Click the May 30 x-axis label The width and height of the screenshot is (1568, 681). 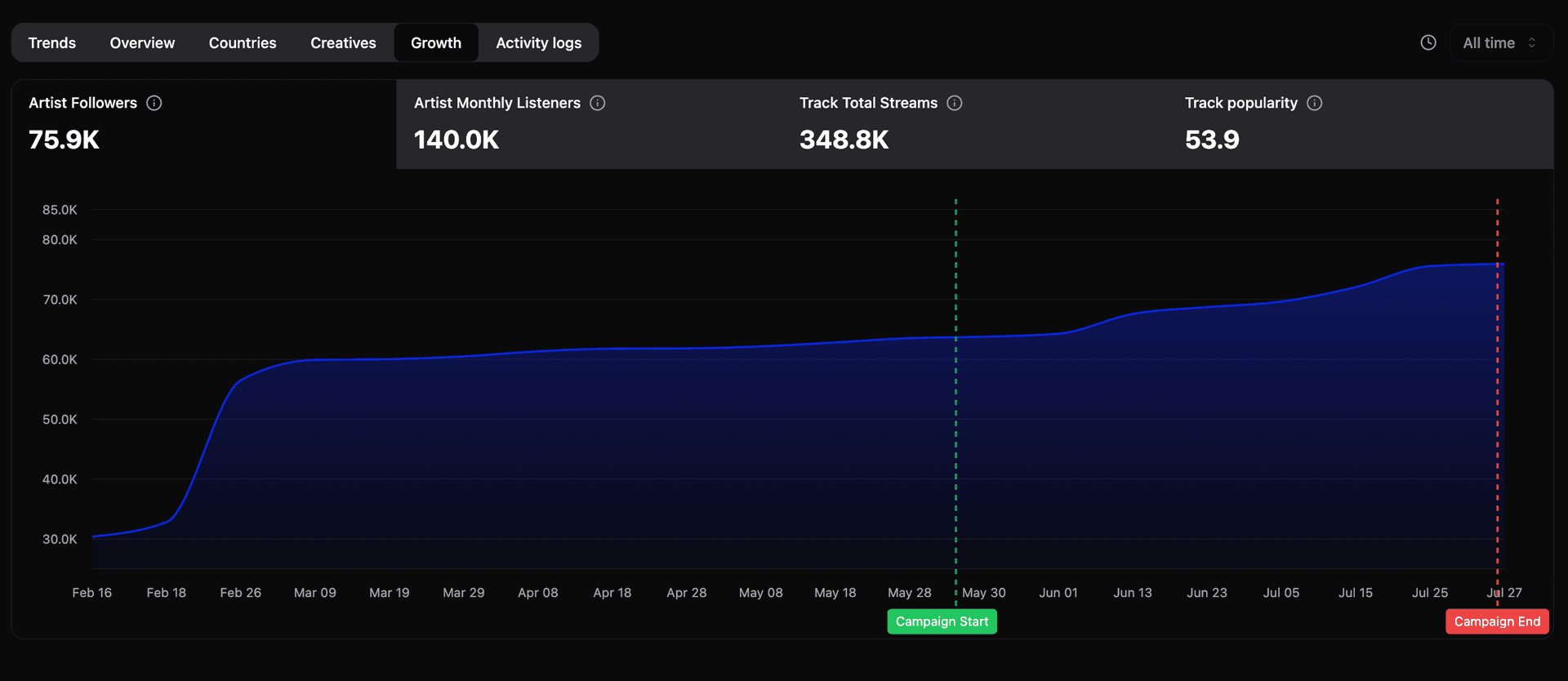983,593
